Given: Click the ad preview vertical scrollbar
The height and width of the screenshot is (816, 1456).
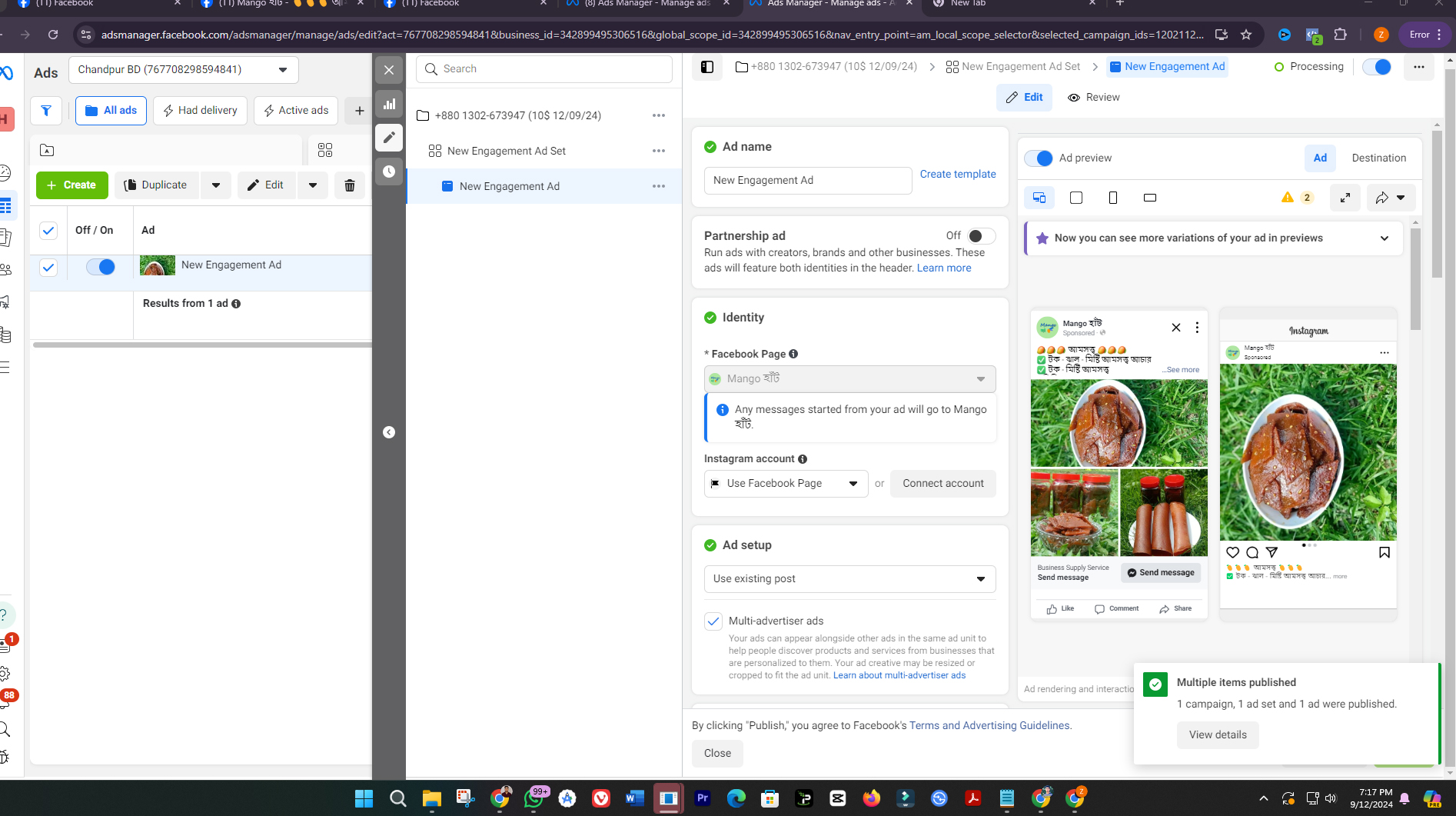Looking at the screenshot, I should [1415, 279].
